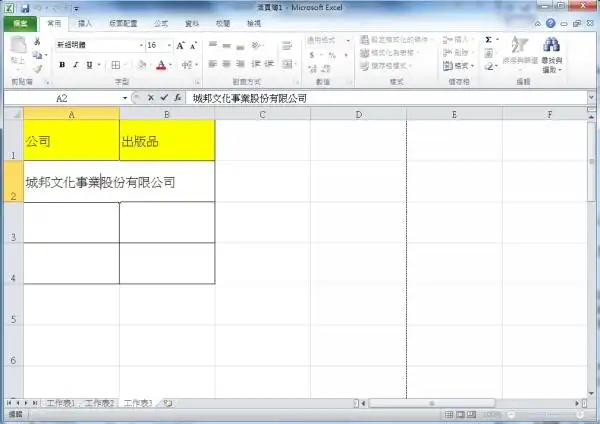This screenshot has width=600, height=424.
Task: Open the font size 16 dropdown
Action: 169,45
